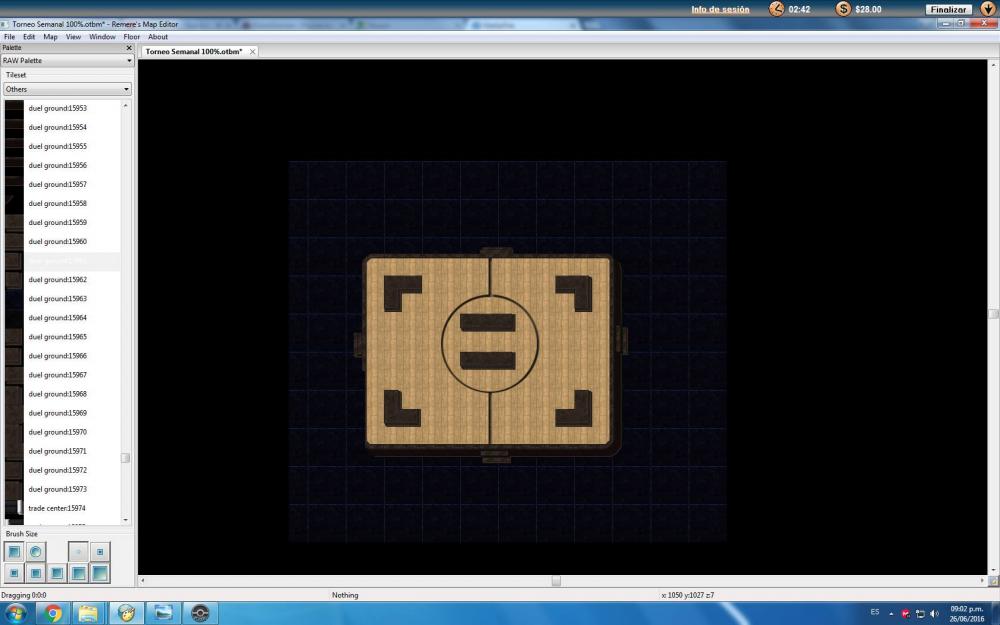This screenshot has height=625, width=1000.
Task: Choose the smallest single-dot brush size
Action: [x=78, y=552]
